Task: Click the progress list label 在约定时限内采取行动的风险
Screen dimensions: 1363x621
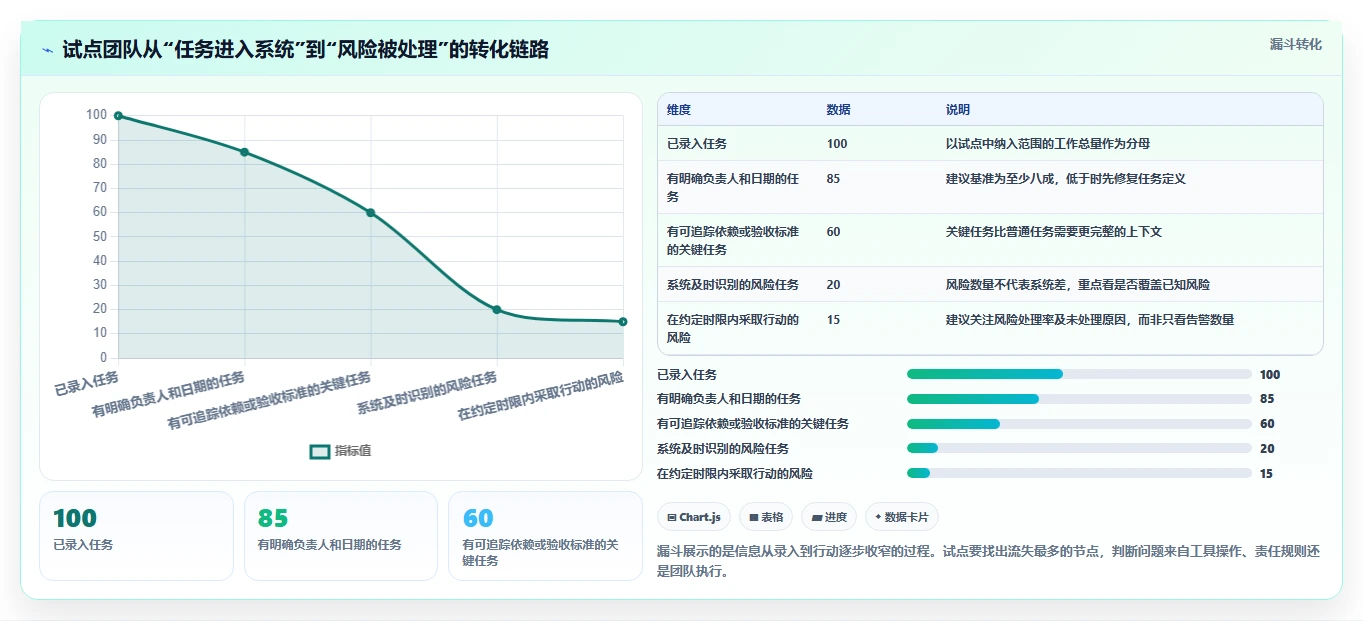Action: [735, 474]
